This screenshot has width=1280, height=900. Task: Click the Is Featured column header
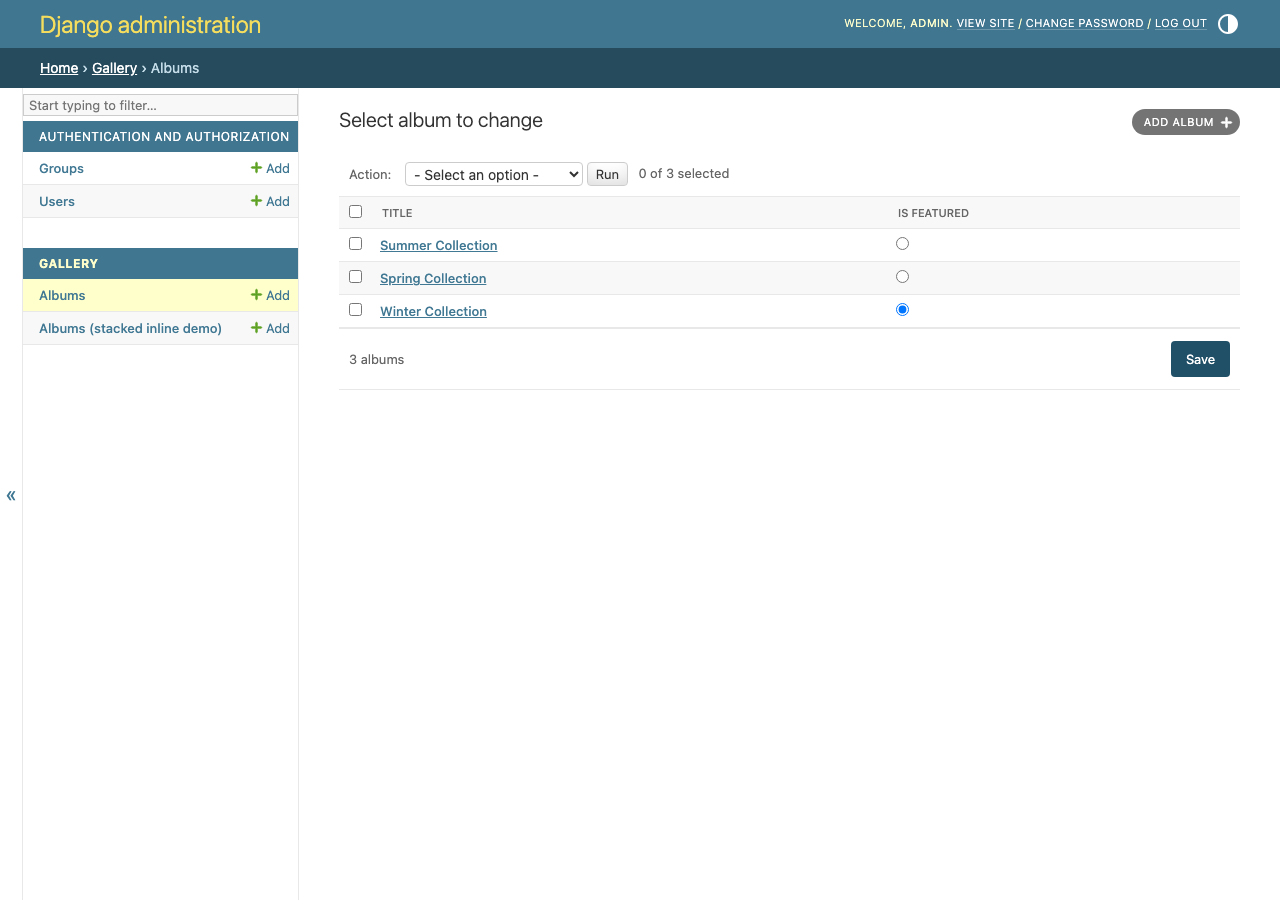[933, 213]
